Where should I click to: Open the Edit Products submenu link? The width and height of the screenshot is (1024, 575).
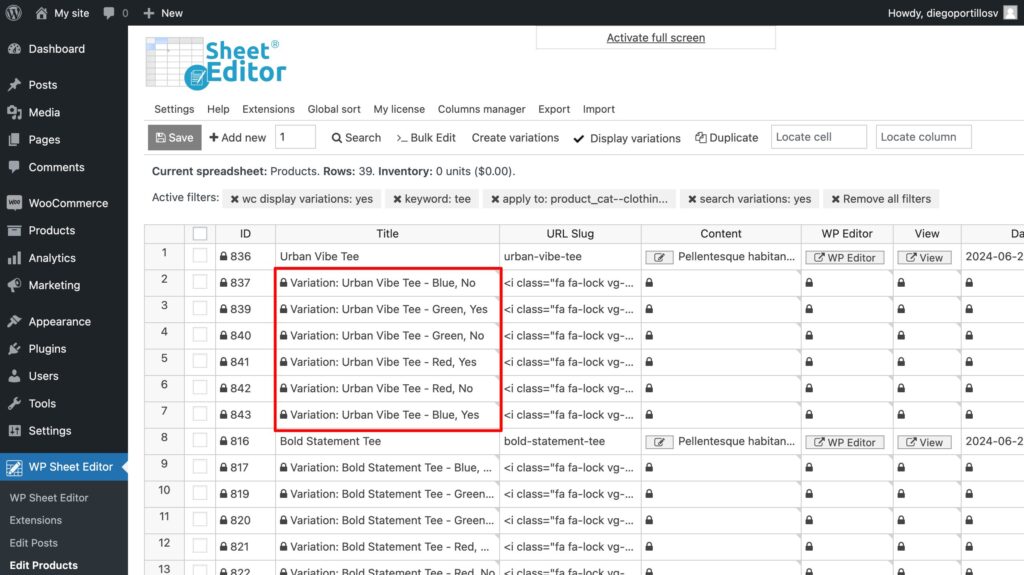tap(43, 565)
